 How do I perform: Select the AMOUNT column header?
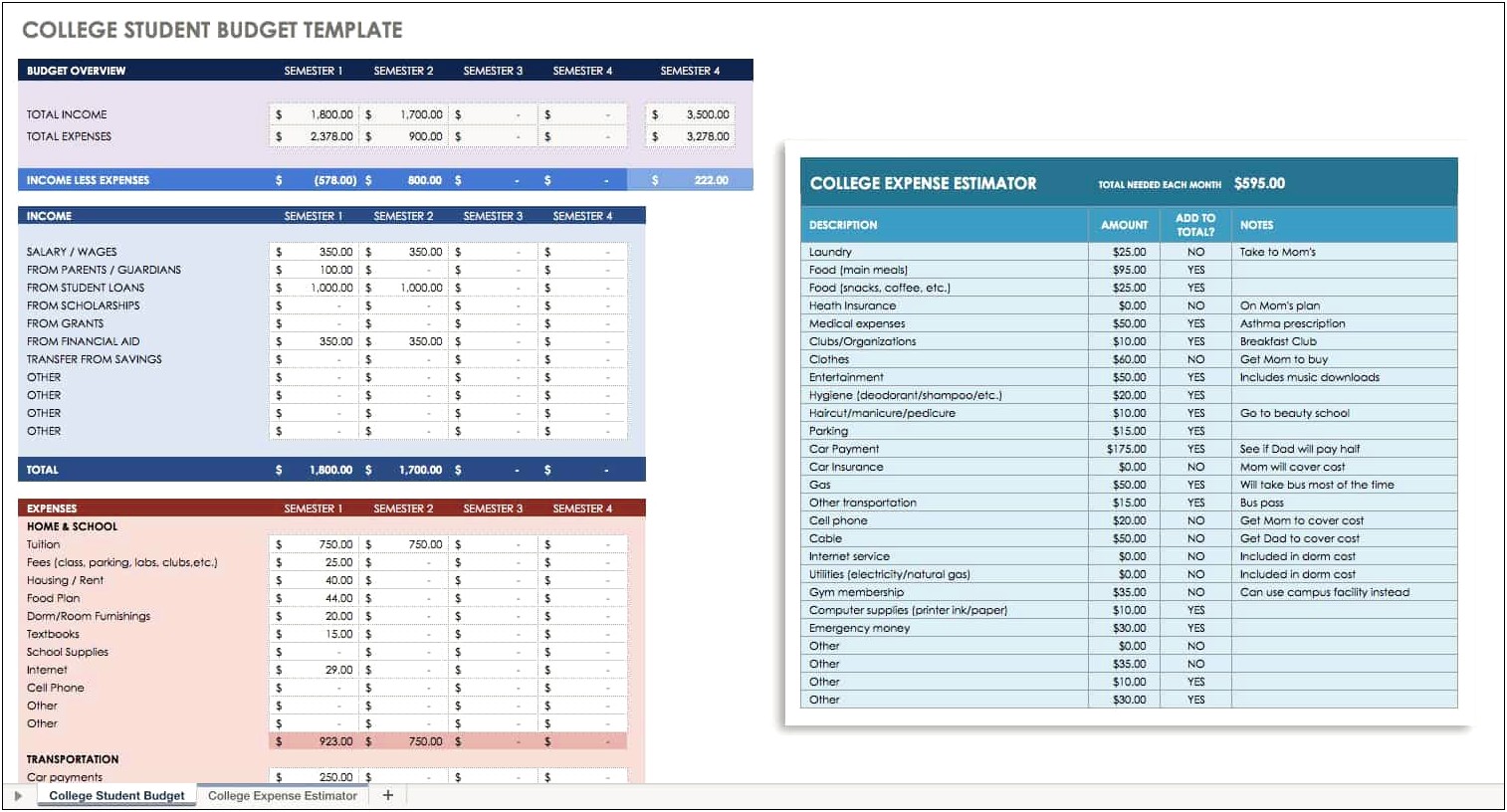[1124, 225]
